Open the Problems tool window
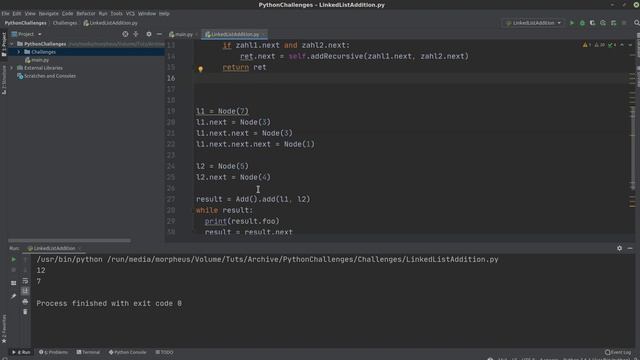Image resolution: width=640 pixels, height=360 pixels. 53,352
